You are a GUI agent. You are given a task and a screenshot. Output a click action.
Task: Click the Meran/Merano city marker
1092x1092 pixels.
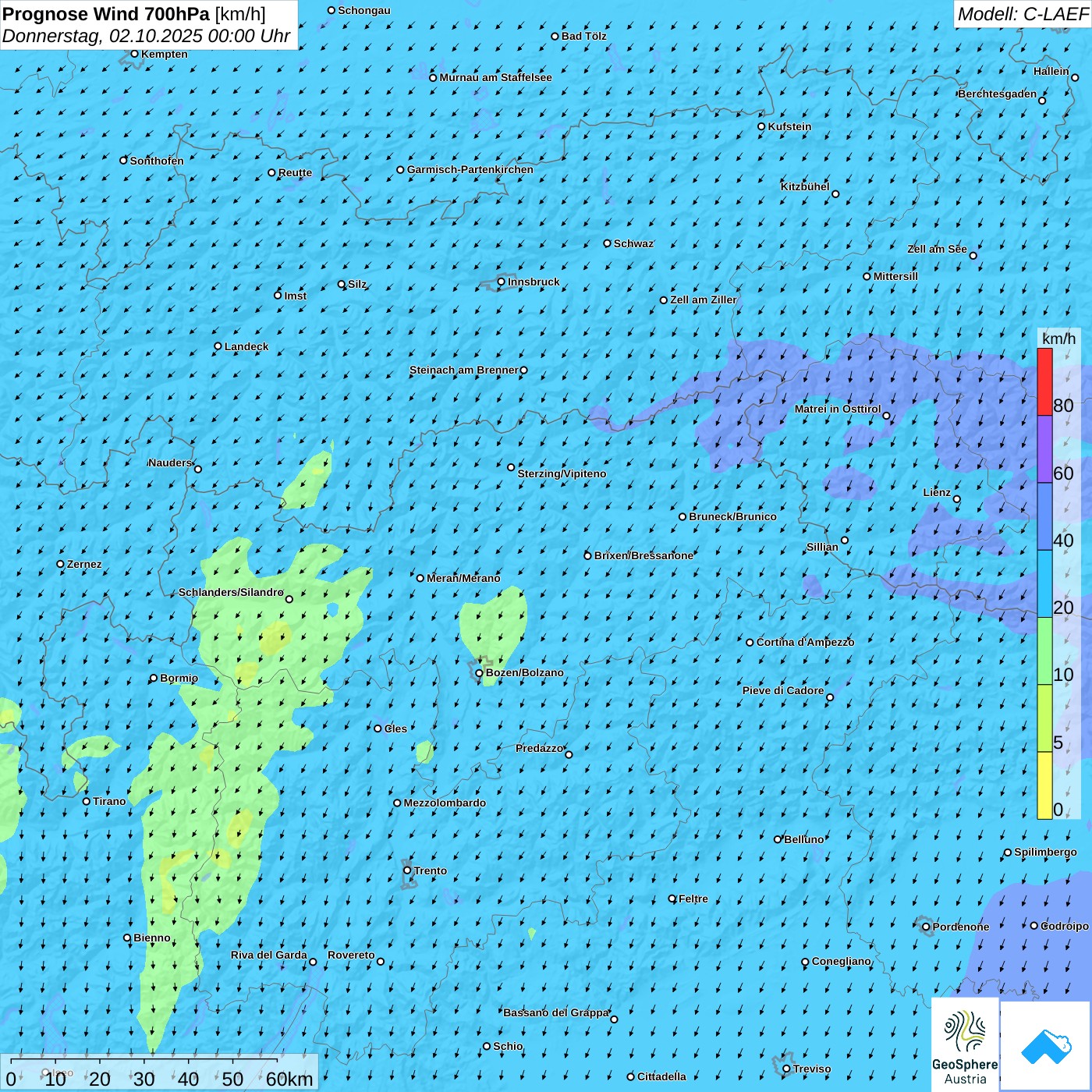[x=420, y=578]
